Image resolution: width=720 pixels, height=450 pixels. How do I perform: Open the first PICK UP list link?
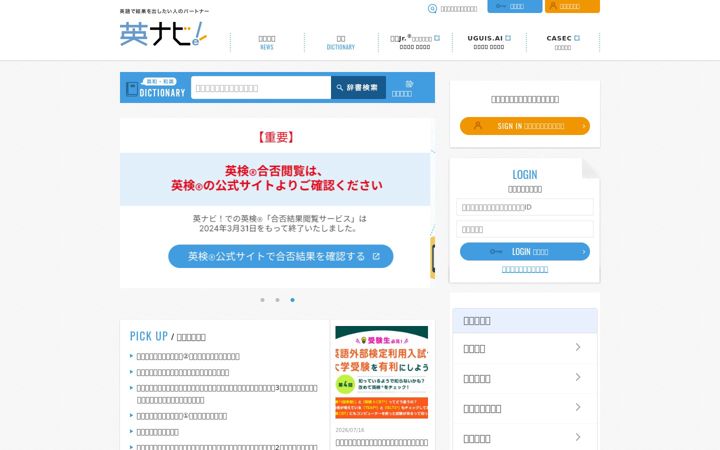(188, 356)
